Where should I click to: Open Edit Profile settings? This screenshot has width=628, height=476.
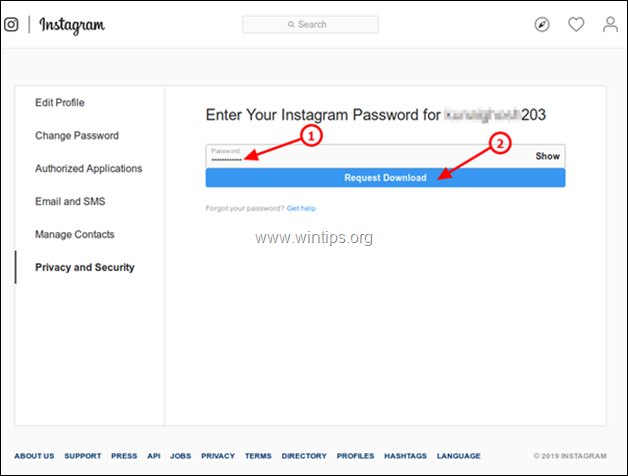(x=60, y=103)
